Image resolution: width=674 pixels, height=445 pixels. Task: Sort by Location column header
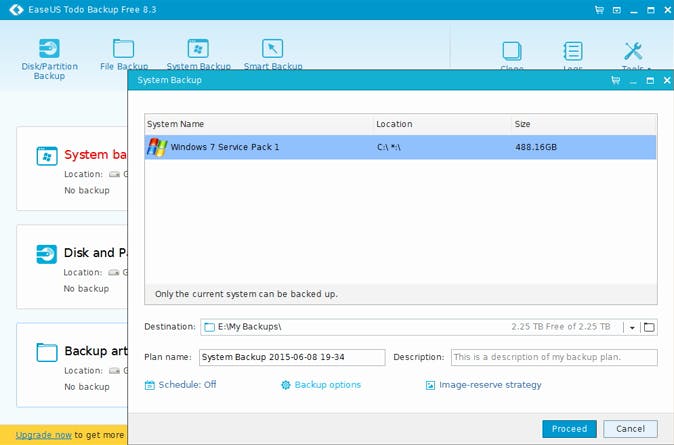(x=442, y=124)
